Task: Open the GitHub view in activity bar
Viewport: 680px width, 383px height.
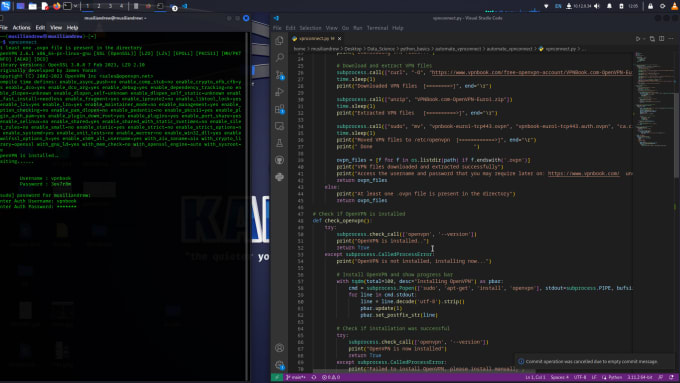Action: pyautogui.click(x=279, y=160)
